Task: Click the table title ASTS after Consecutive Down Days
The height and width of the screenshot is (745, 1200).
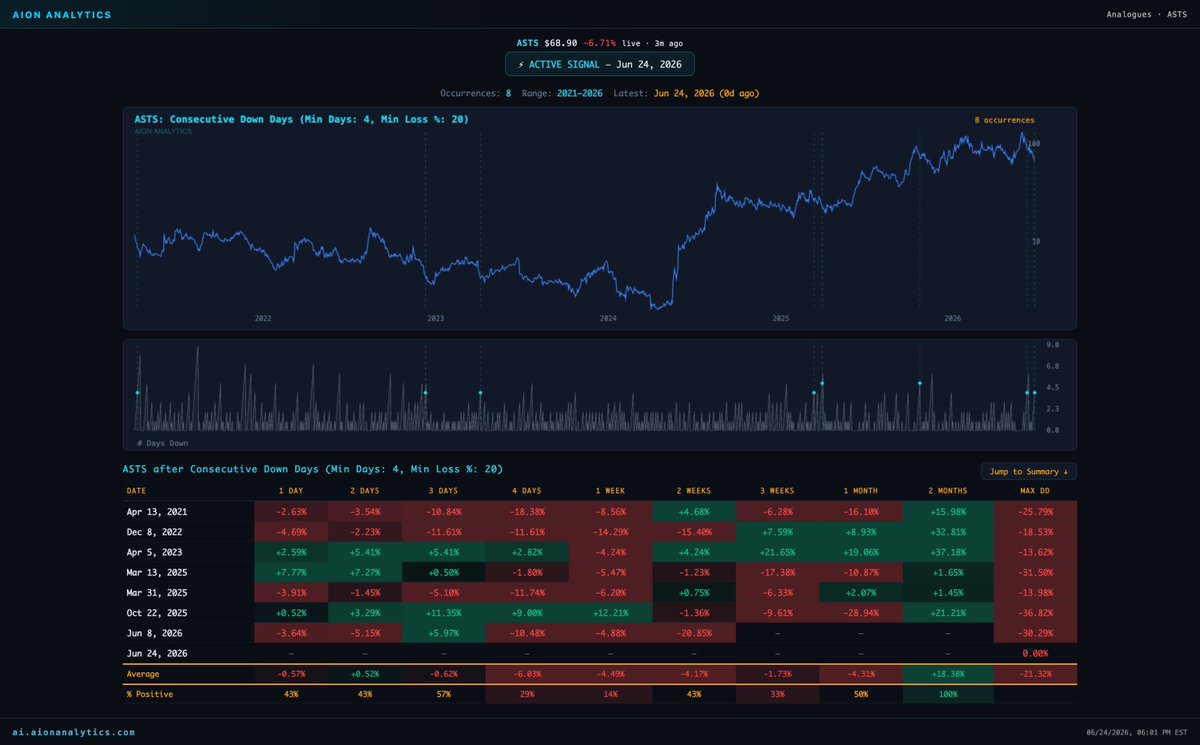Action: click(313, 469)
